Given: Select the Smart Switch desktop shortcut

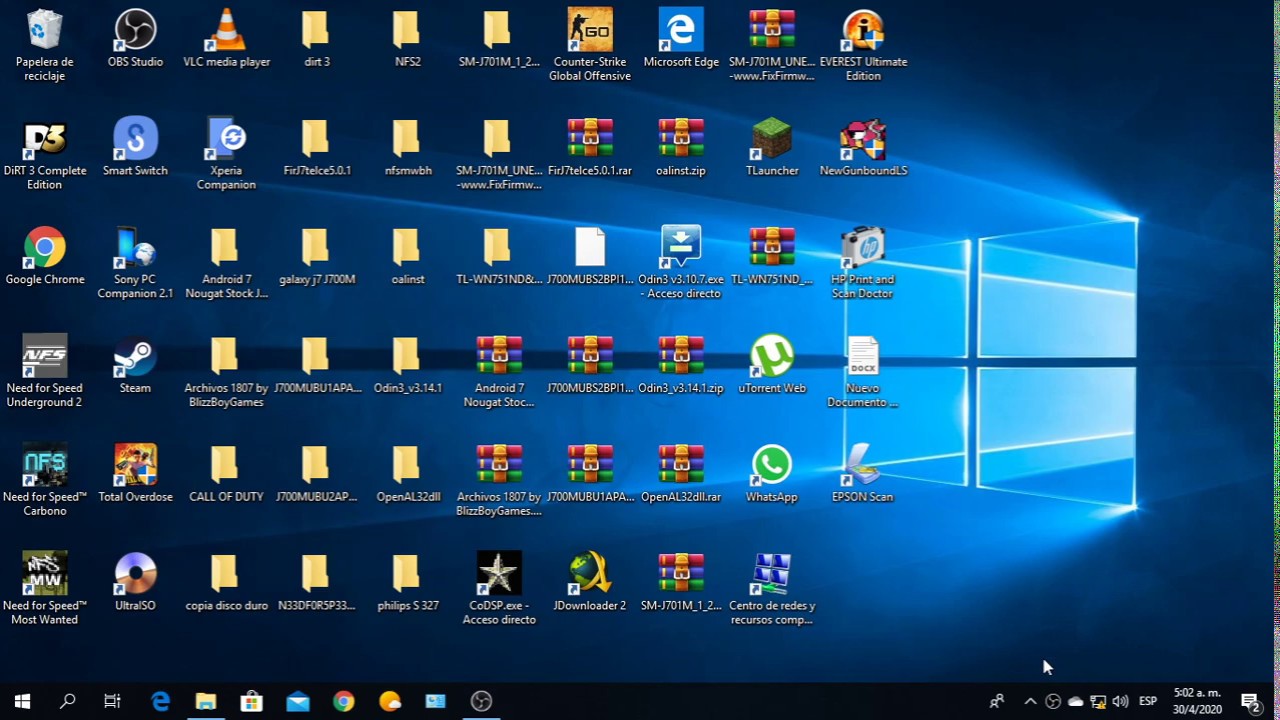Looking at the screenshot, I should pos(135,148).
